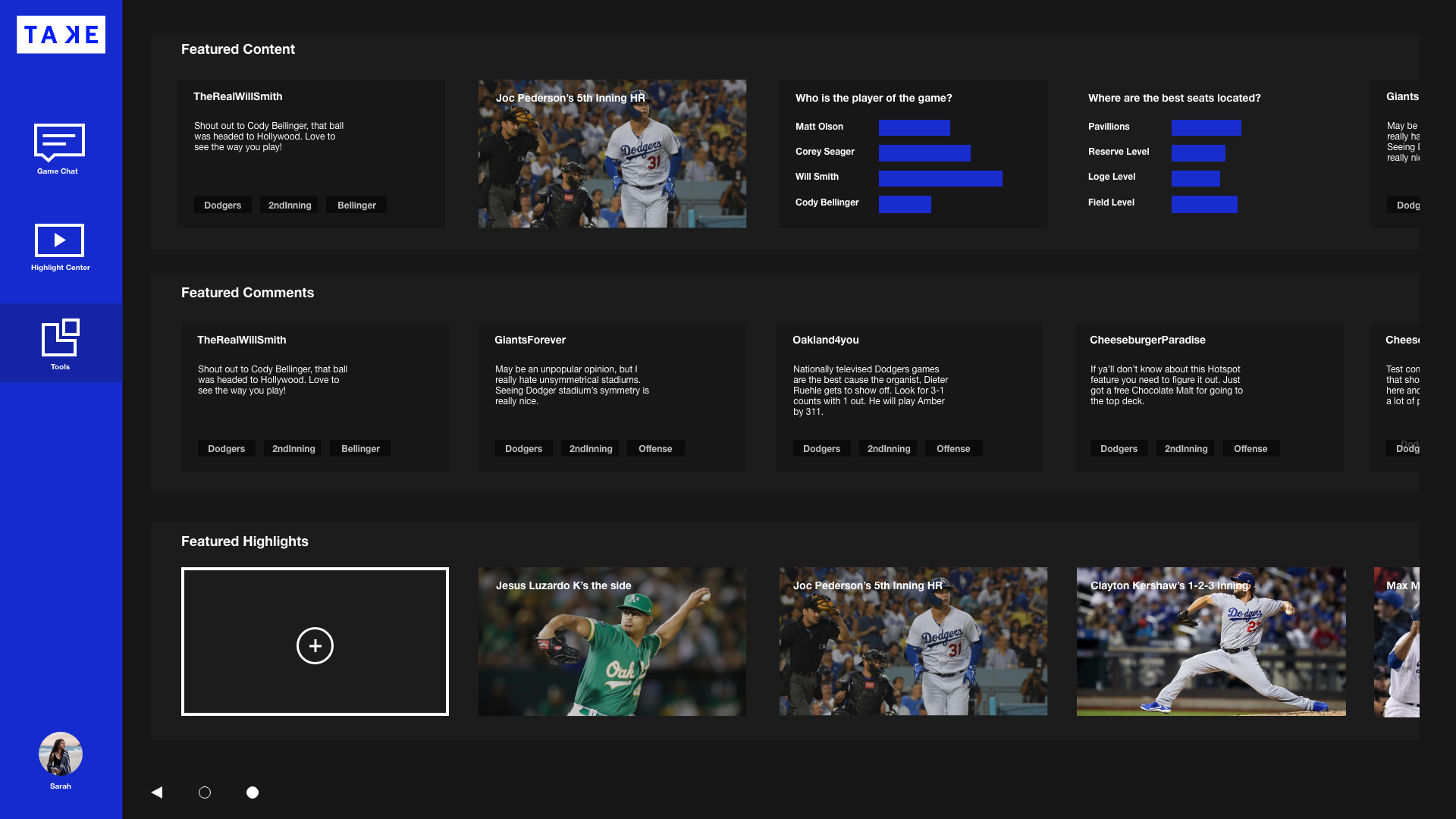Open CheeseburgerParadise comment card

pyautogui.click(x=1210, y=387)
